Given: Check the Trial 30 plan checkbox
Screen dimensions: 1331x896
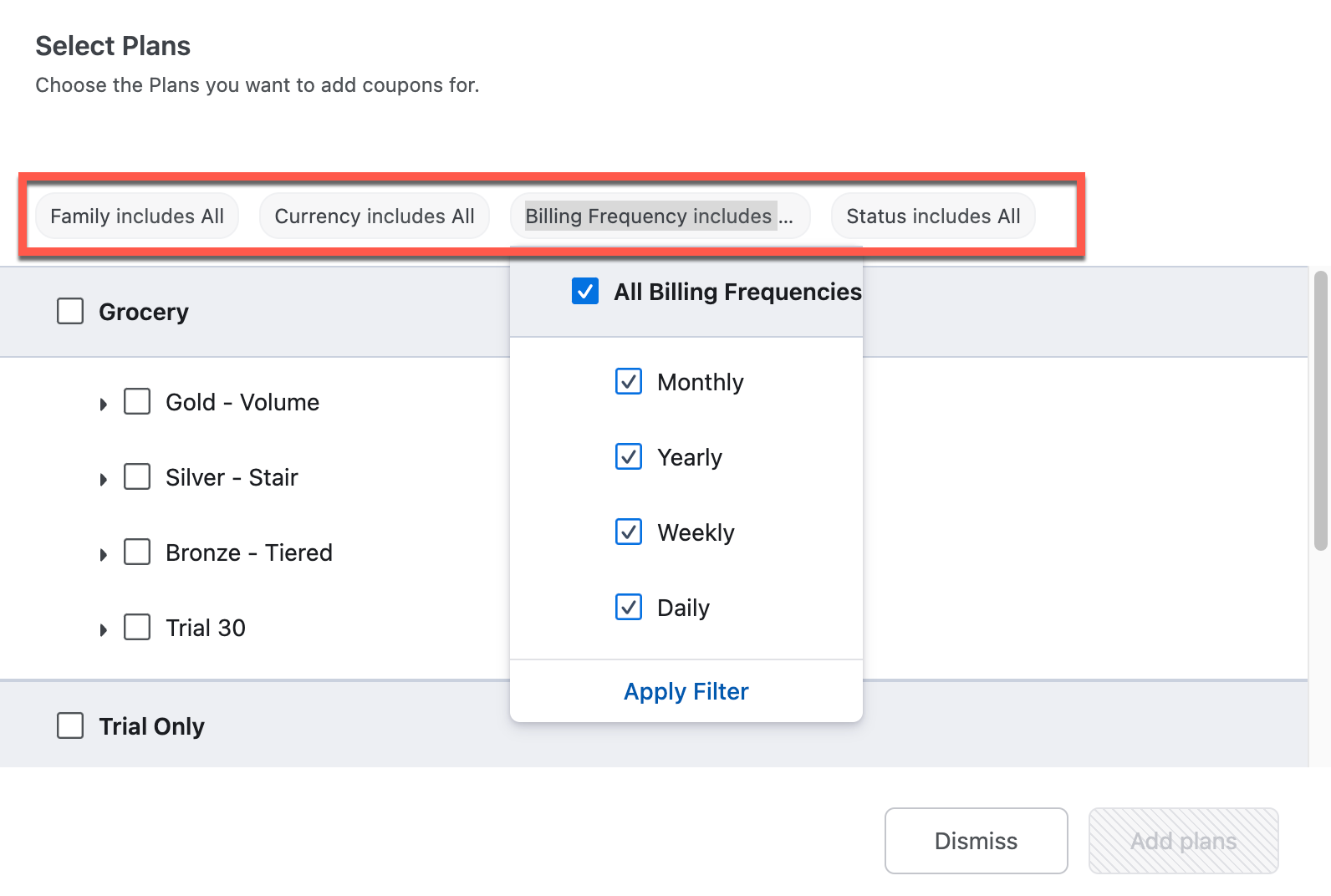Looking at the screenshot, I should 137,628.
